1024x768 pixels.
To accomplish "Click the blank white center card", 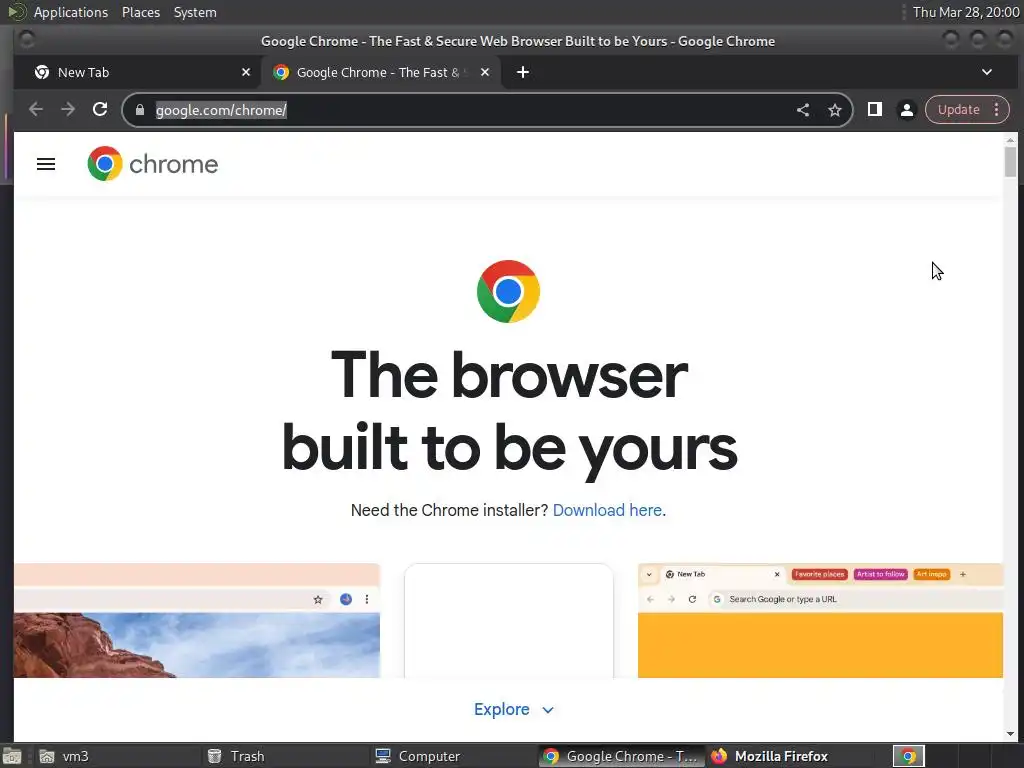I will pos(509,621).
